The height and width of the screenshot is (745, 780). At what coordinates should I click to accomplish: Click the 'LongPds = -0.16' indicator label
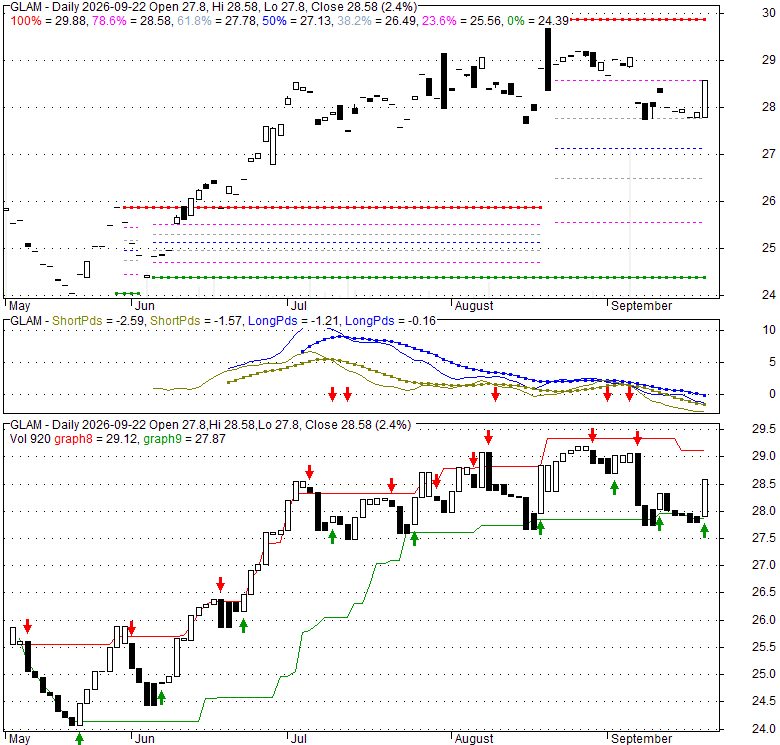(390, 321)
